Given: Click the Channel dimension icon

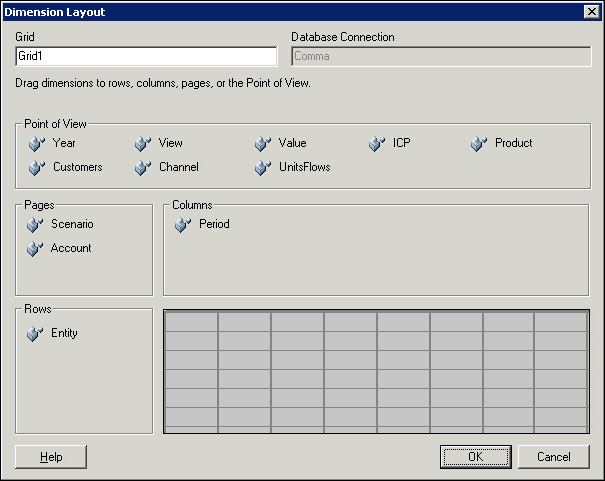Looking at the screenshot, I should [143, 168].
